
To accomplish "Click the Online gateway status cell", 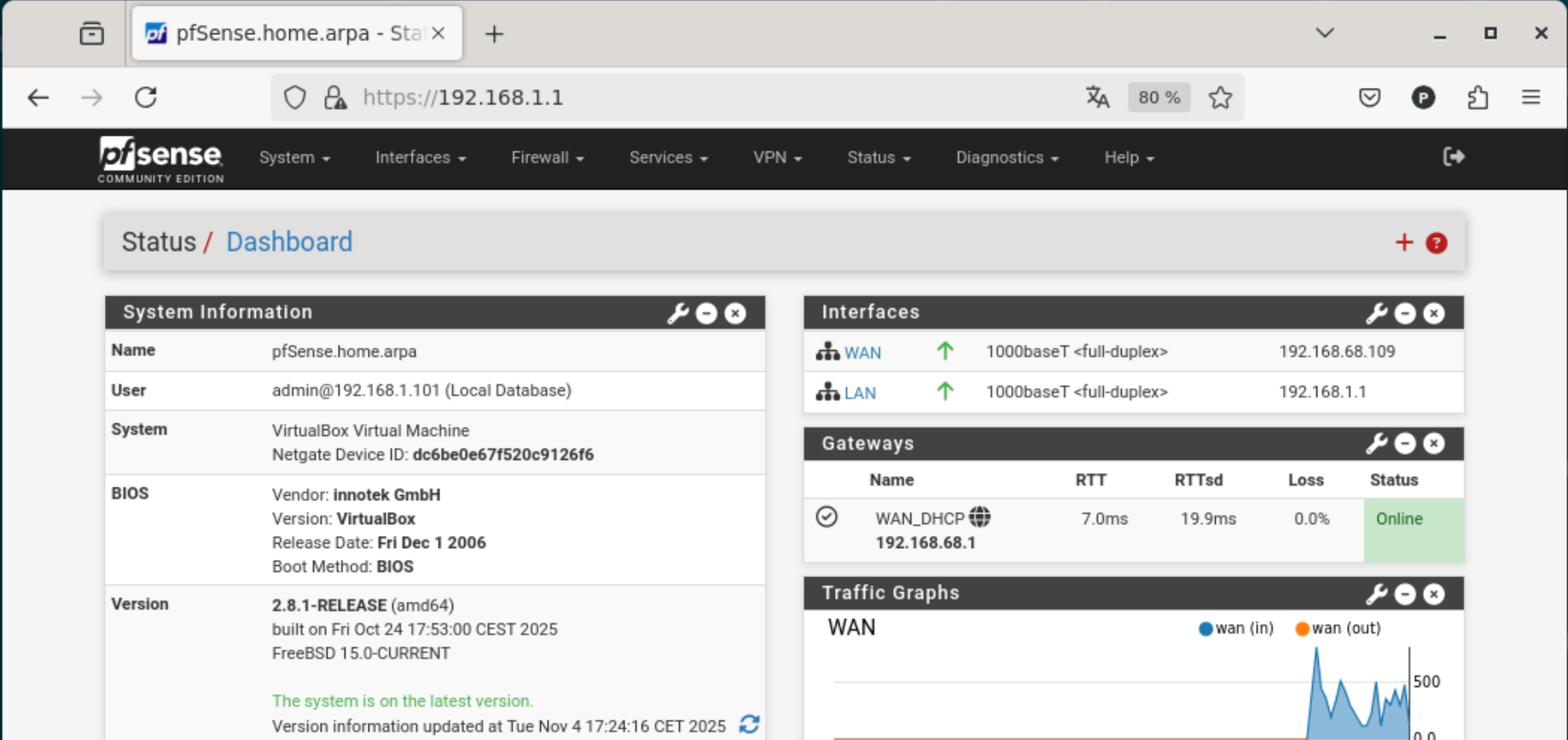I will tap(1414, 530).
